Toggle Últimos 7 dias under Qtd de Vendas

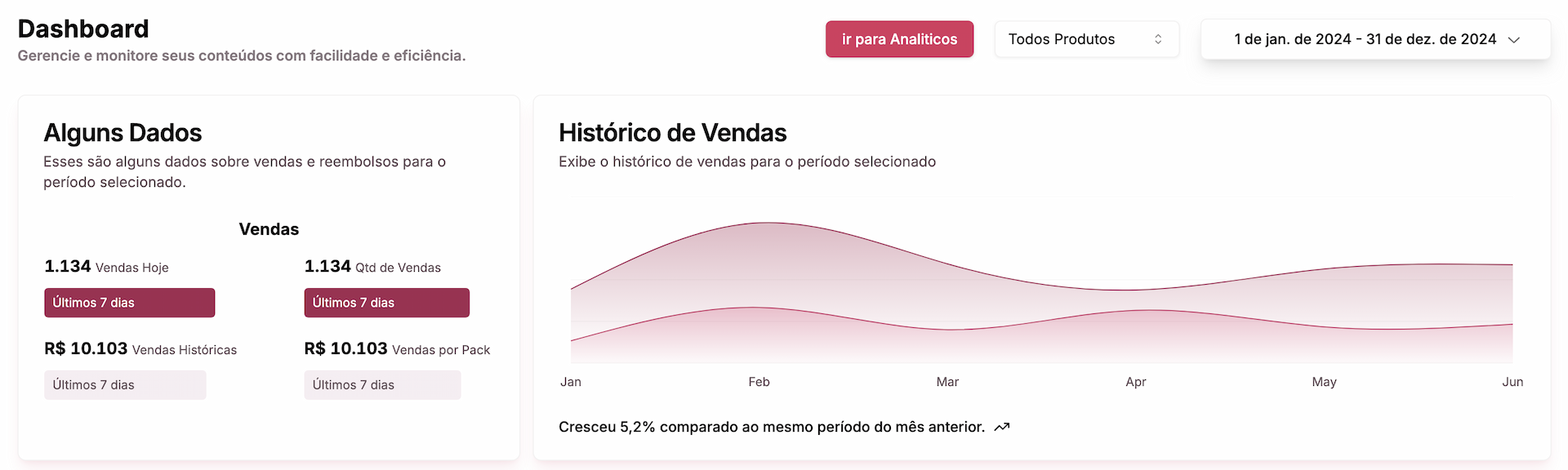(386, 303)
